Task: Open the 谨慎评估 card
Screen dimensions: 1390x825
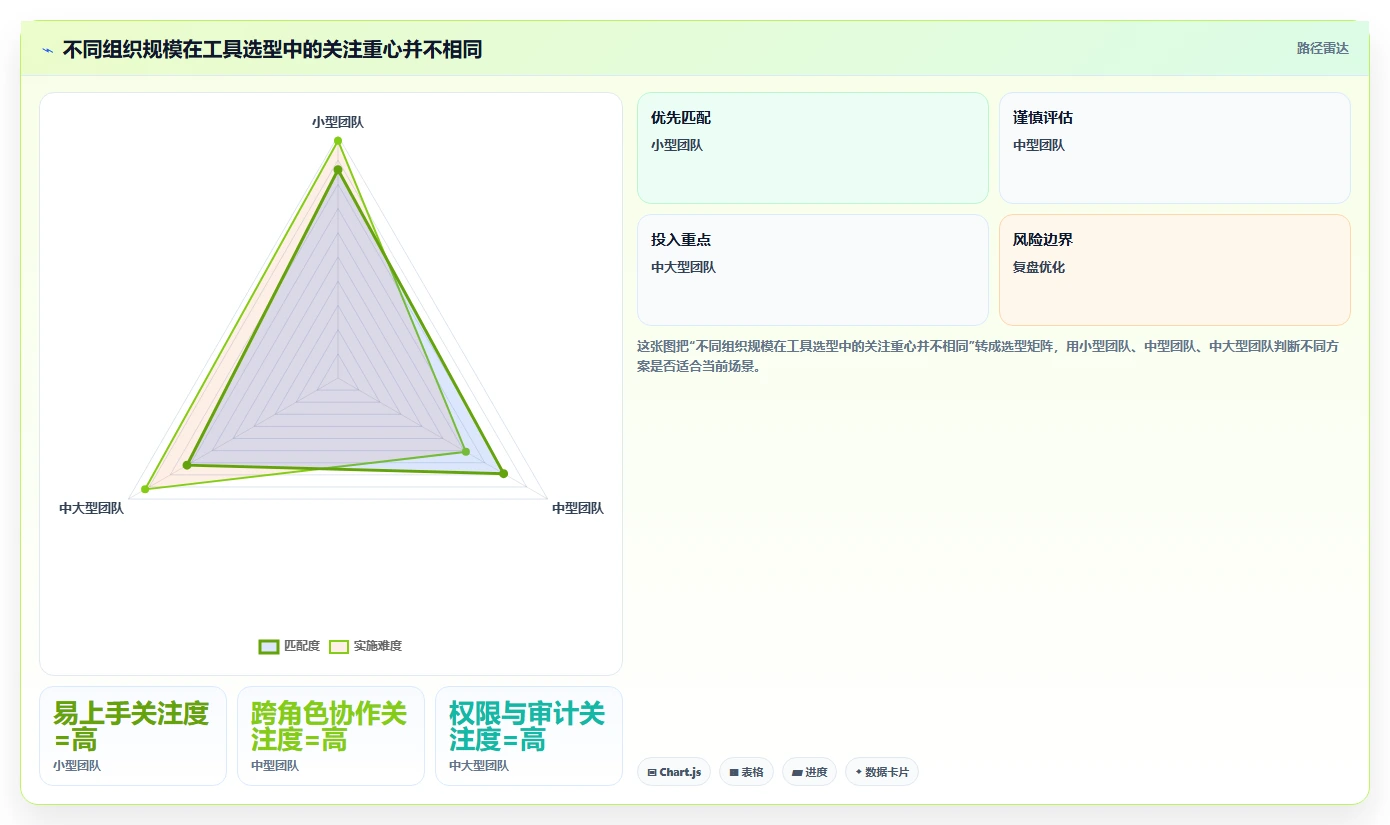Action: click(x=1174, y=148)
